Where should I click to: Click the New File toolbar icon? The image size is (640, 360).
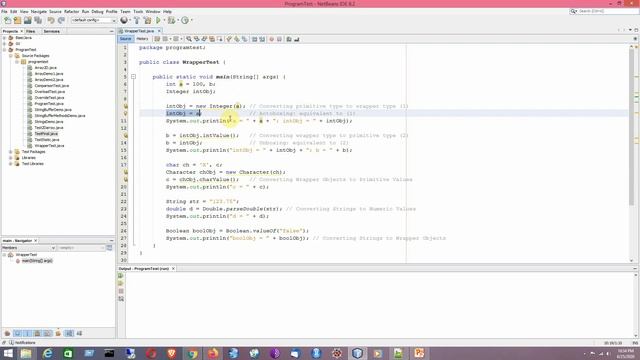click(7, 20)
